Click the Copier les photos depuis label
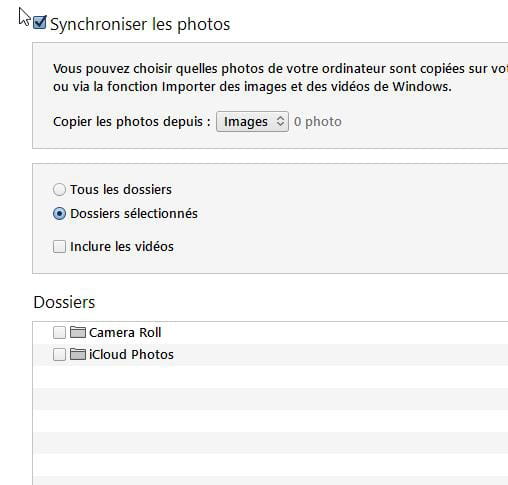This screenshot has width=508, height=485. point(132,122)
